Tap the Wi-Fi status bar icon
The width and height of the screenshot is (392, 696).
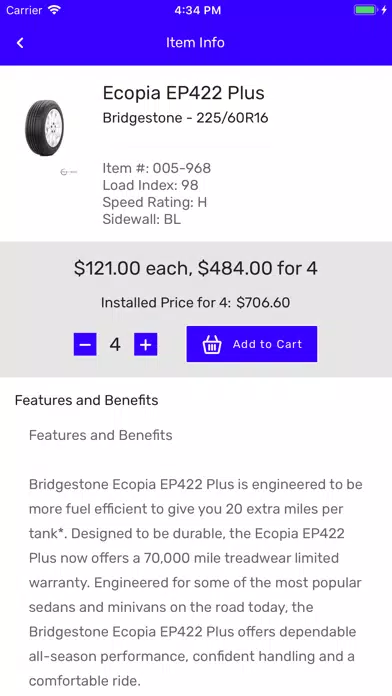pos(54,10)
